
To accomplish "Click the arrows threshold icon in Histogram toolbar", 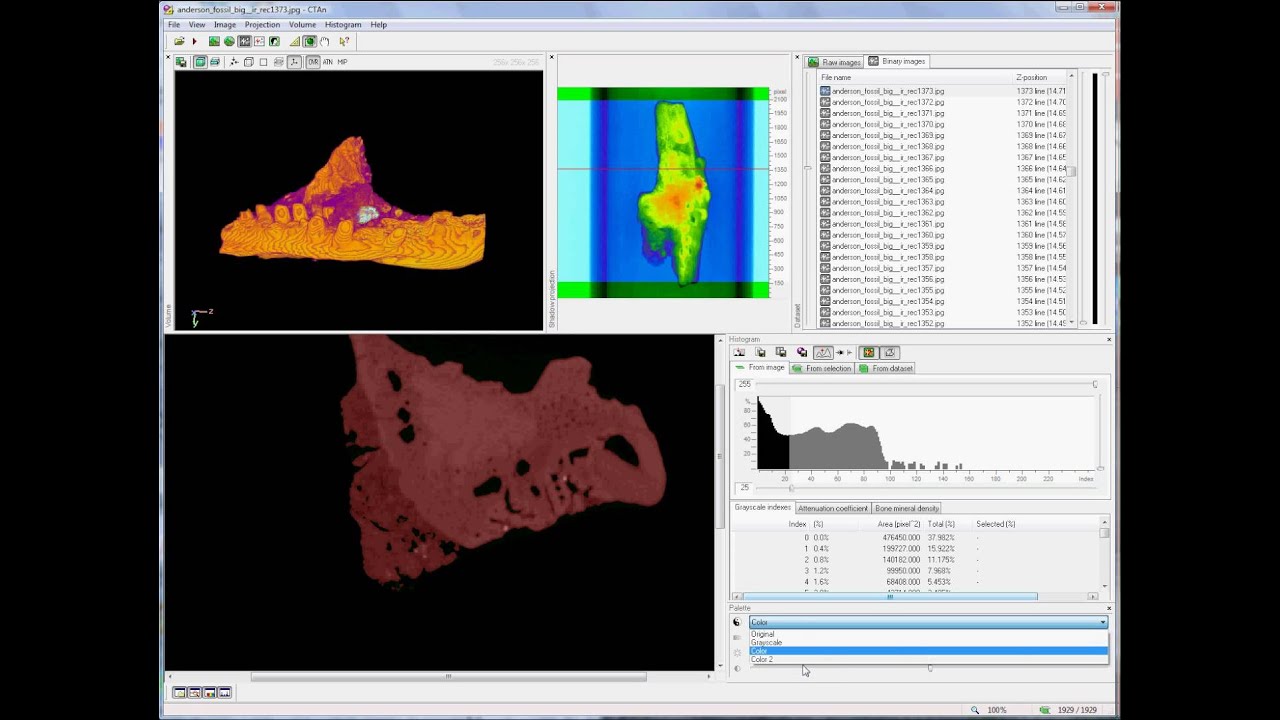I will point(844,352).
